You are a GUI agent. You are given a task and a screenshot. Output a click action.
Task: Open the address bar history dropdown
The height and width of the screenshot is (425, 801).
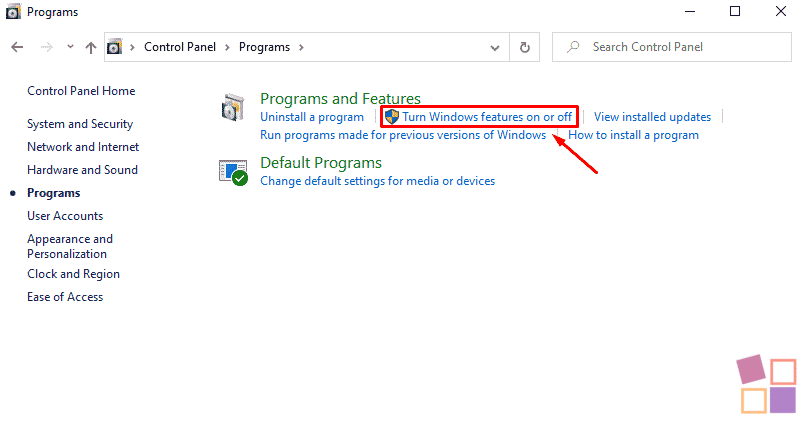(x=494, y=48)
